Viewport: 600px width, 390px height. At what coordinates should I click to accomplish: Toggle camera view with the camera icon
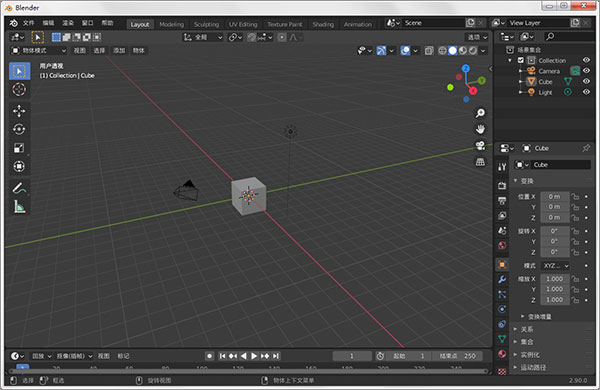click(x=480, y=145)
